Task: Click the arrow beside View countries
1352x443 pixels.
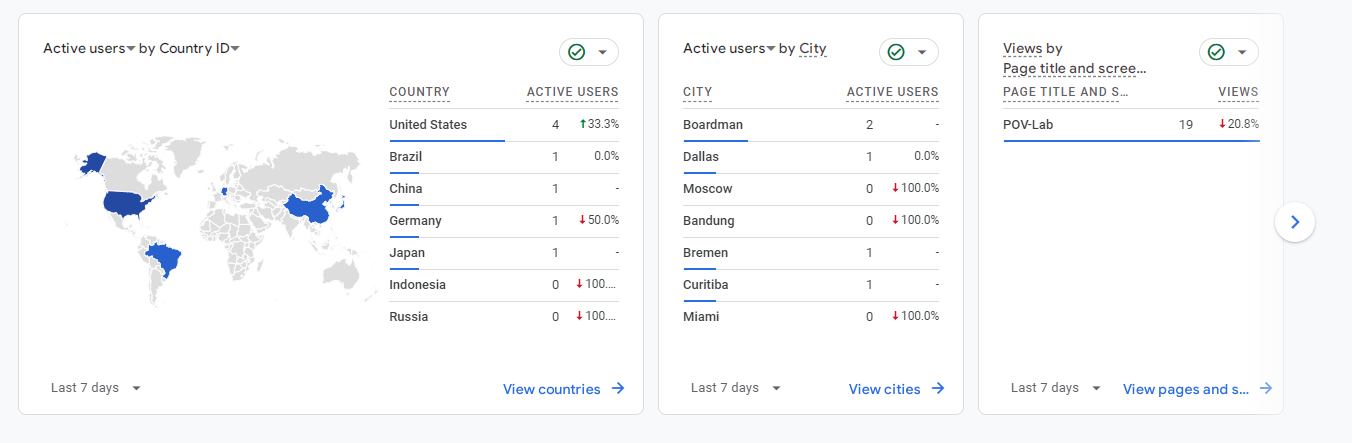Action: (618, 389)
